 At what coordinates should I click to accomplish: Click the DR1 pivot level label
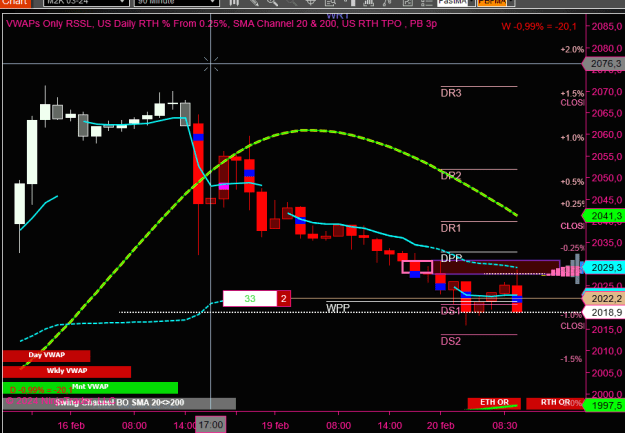pos(451,228)
